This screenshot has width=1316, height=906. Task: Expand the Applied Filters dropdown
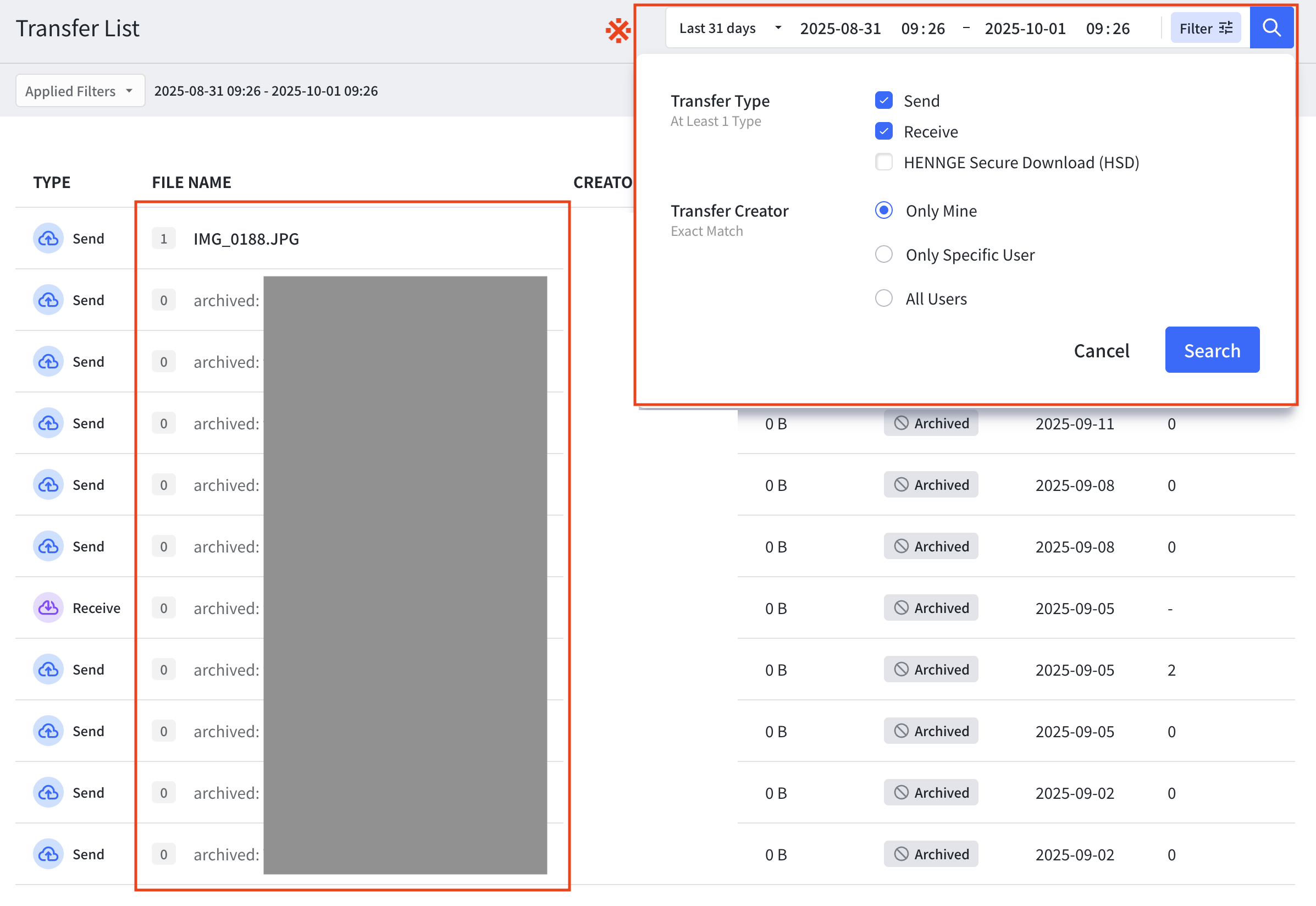click(x=80, y=91)
